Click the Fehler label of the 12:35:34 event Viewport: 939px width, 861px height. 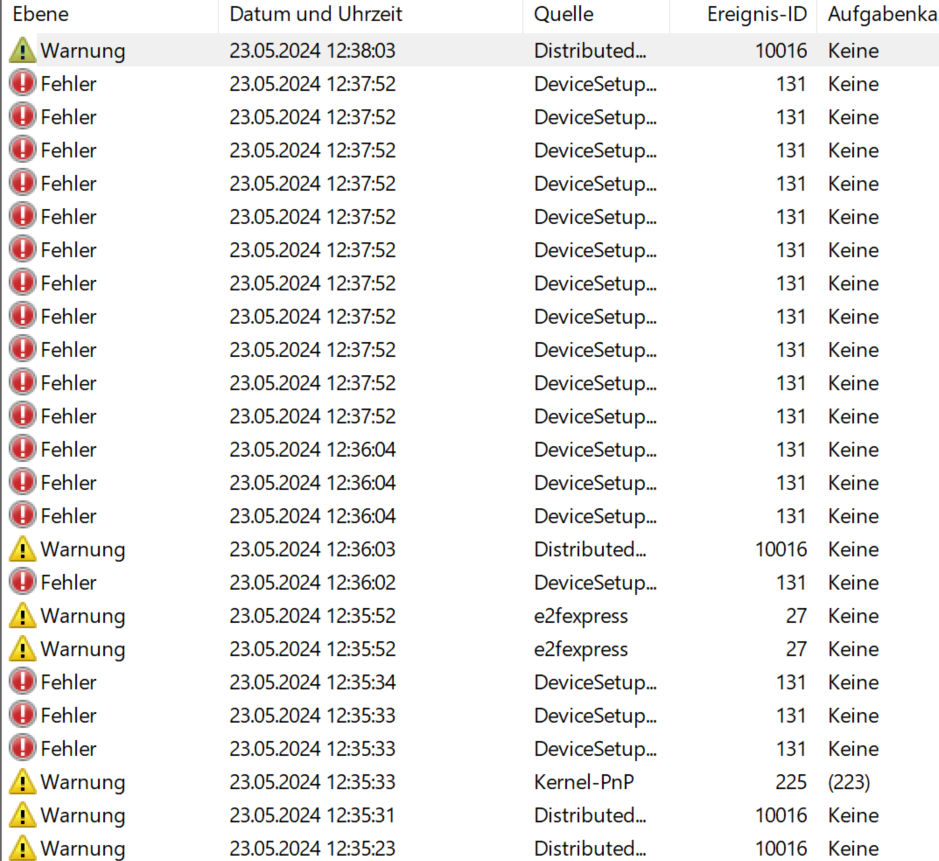point(68,682)
